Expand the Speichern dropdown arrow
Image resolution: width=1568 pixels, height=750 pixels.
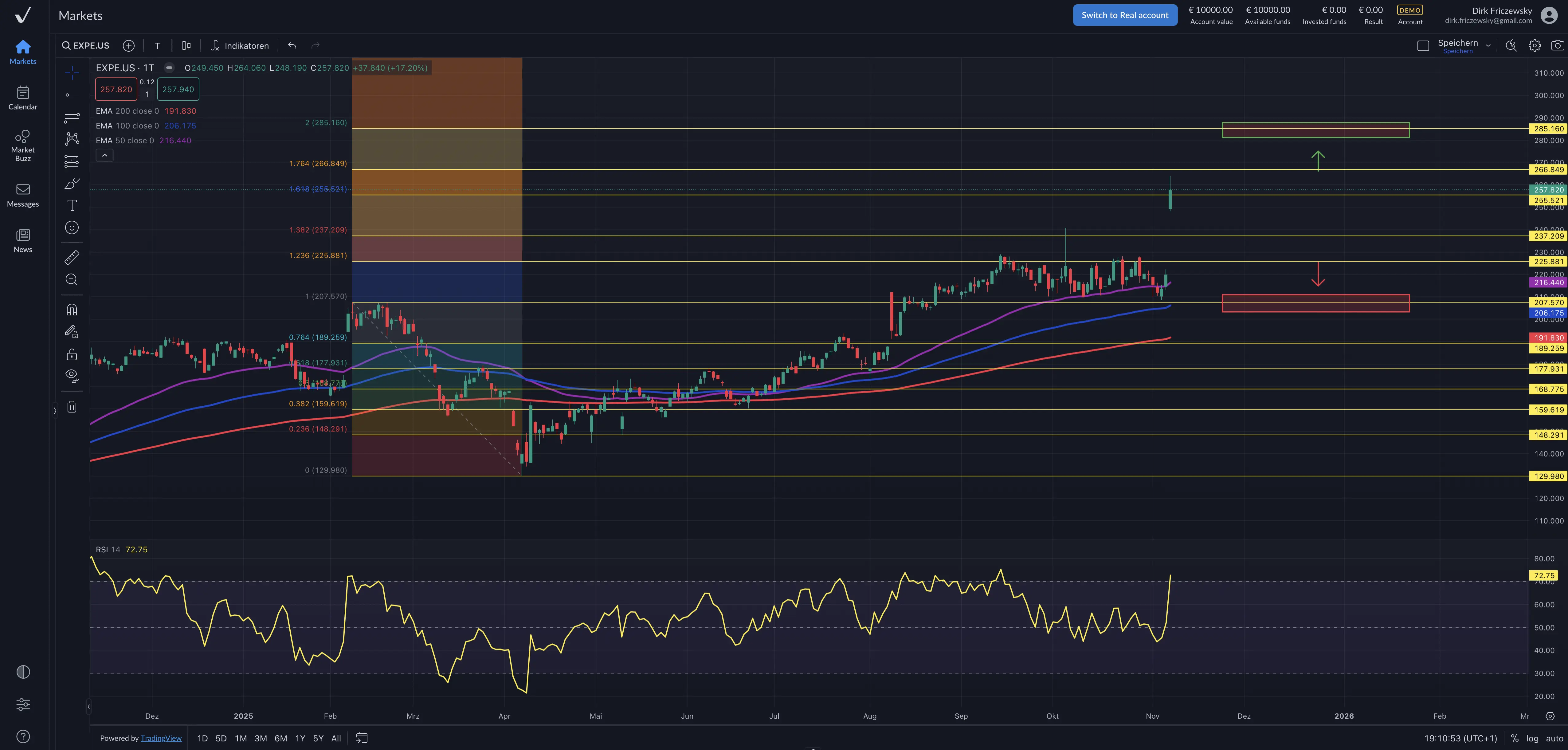[x=1488, y=46]
